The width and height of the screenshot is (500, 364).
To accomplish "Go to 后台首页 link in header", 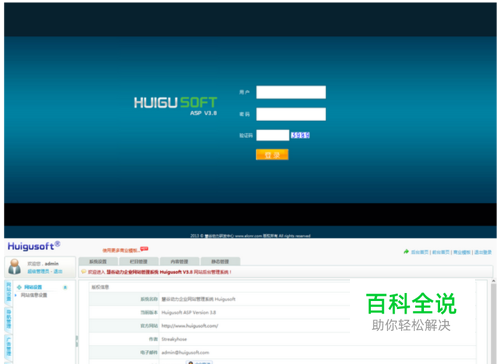I will point(420,252).
